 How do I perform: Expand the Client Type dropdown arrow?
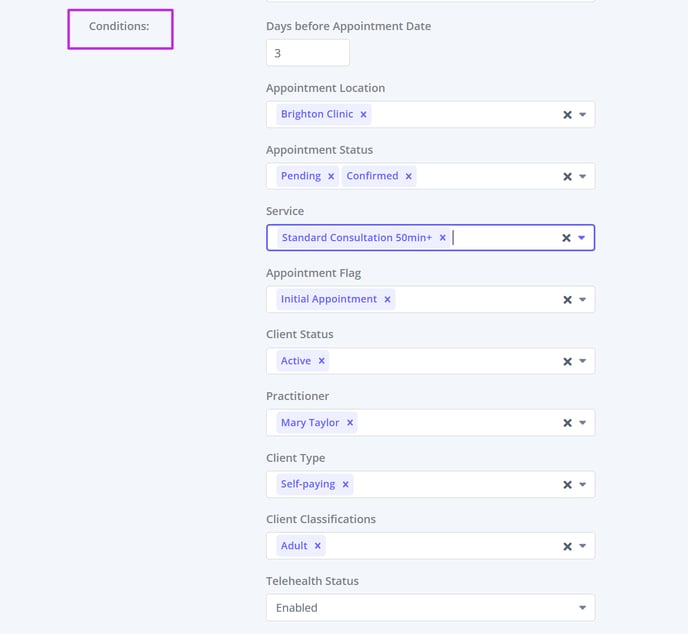tap(583, 485)
